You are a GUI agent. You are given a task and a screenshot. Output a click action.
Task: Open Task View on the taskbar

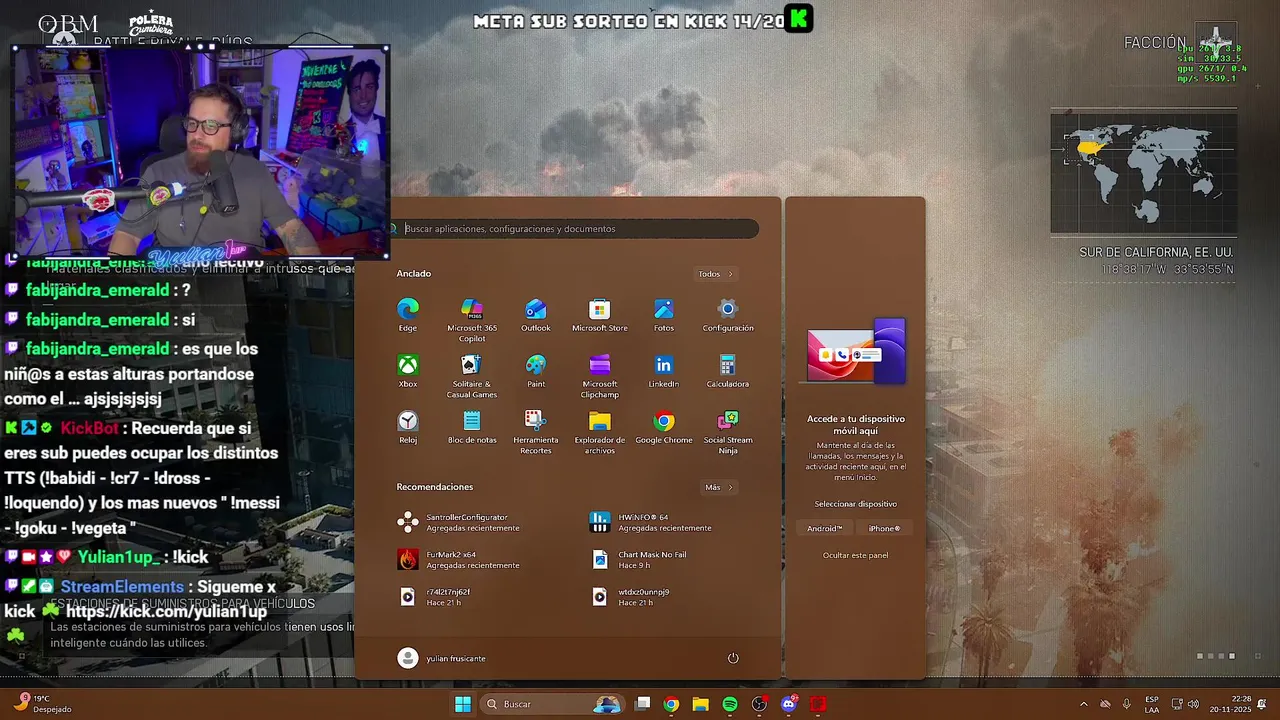643,704
